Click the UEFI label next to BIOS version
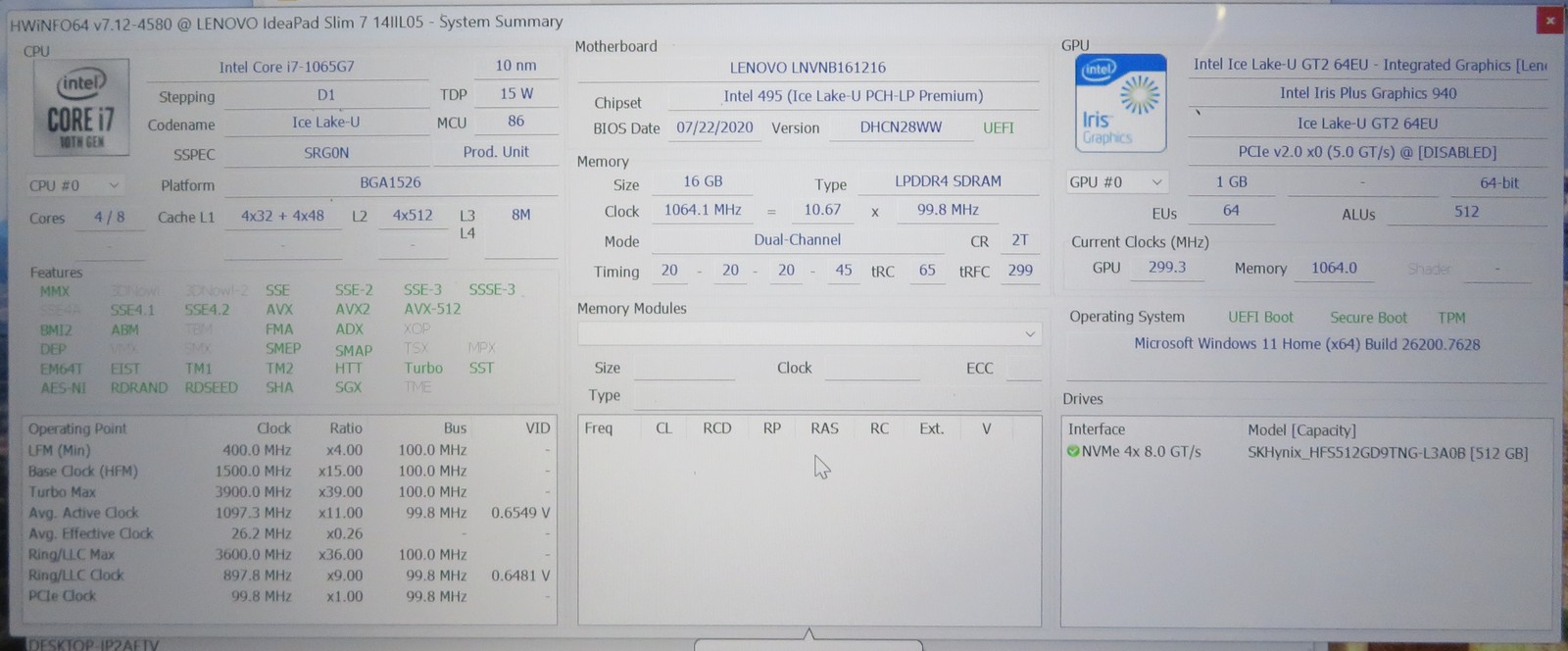The image size is (1568, 651). [x=999, y=127]
